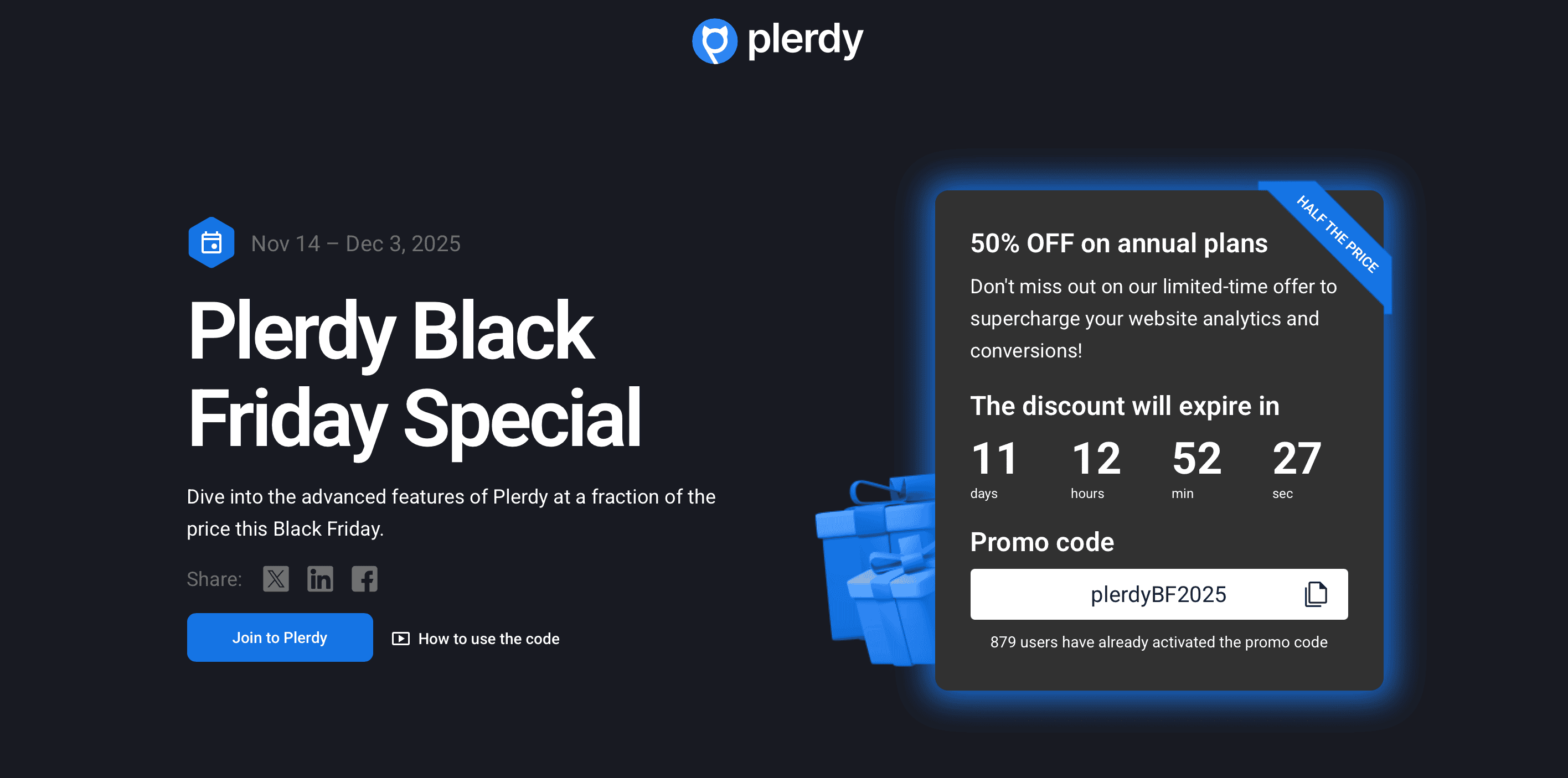The image size is (1568, 778).
Task: Open How to use the code
Action: [488, 639]
